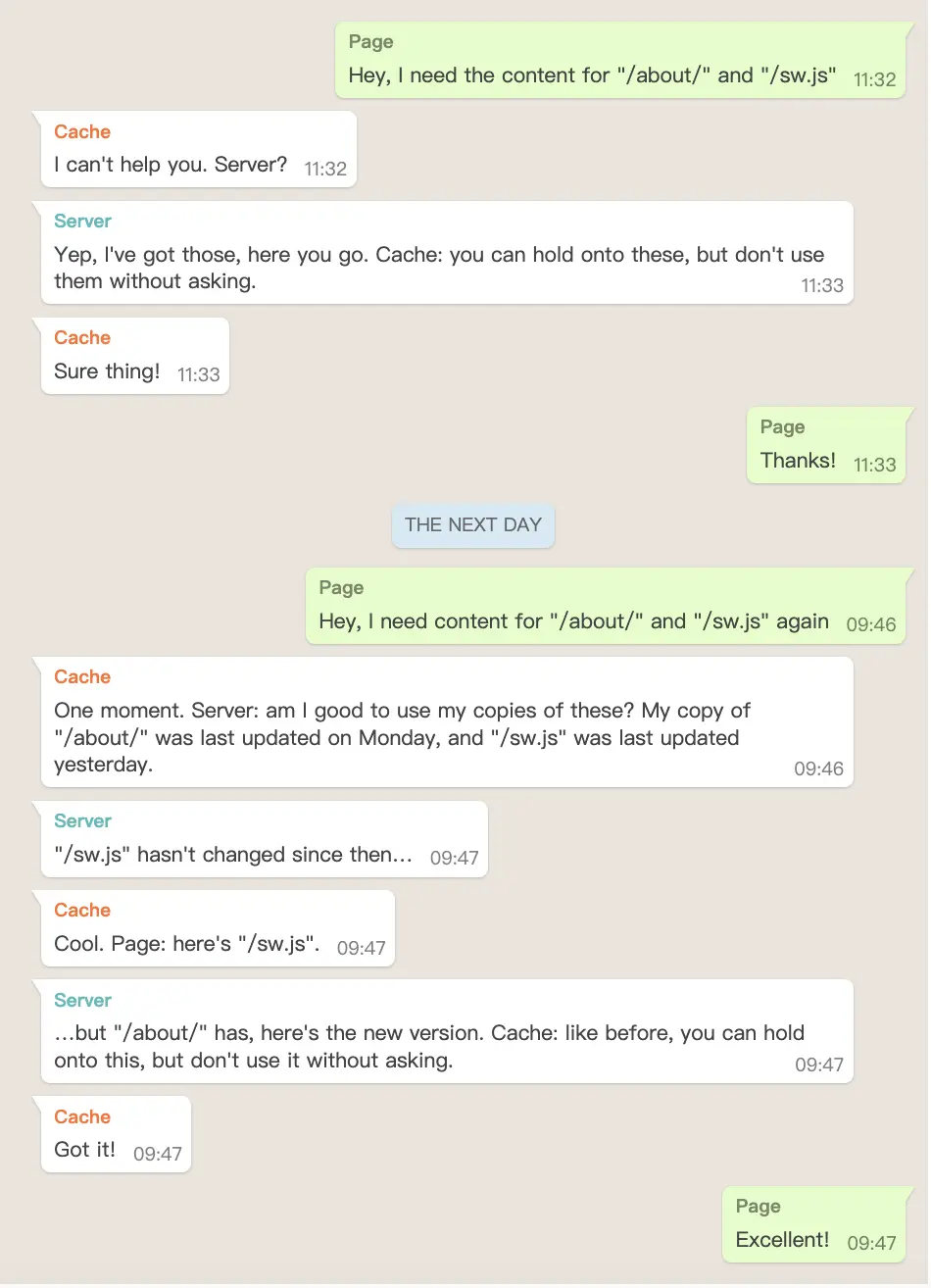Click the Server sender name above "/sw.js hasn't changed"

pyautogui.click(x=82, y=820)
